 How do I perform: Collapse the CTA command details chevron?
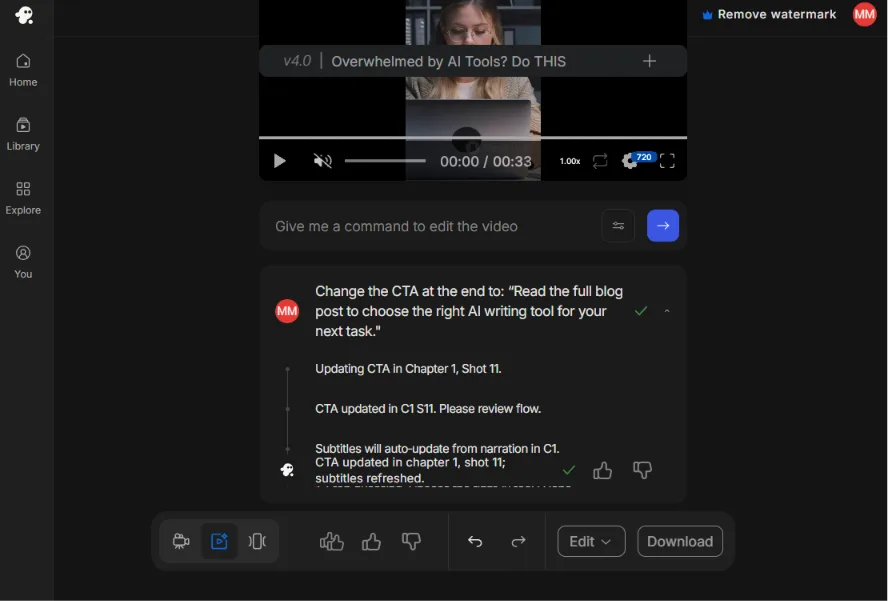pyautogui.click(x=667, y=311)
